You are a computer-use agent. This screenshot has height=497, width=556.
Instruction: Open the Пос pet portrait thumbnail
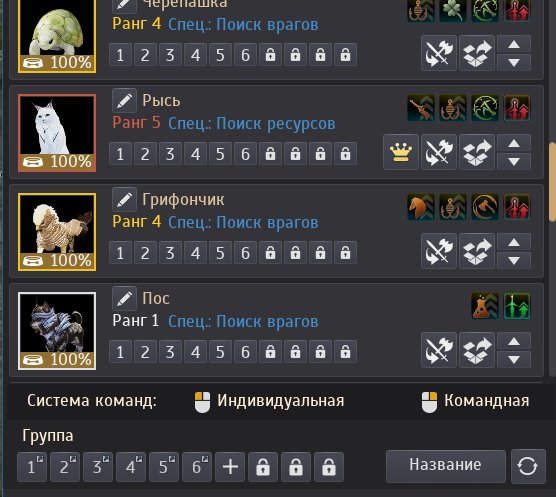[x=57, y=331]
